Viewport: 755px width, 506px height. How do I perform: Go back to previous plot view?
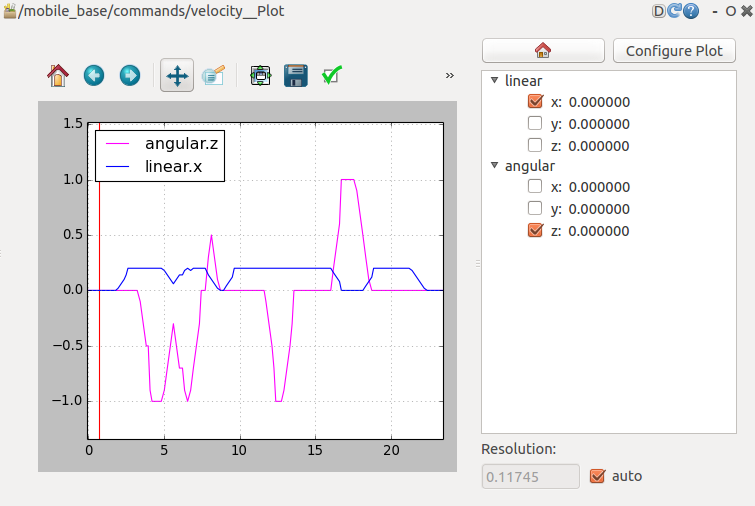[x=94, y=75]
